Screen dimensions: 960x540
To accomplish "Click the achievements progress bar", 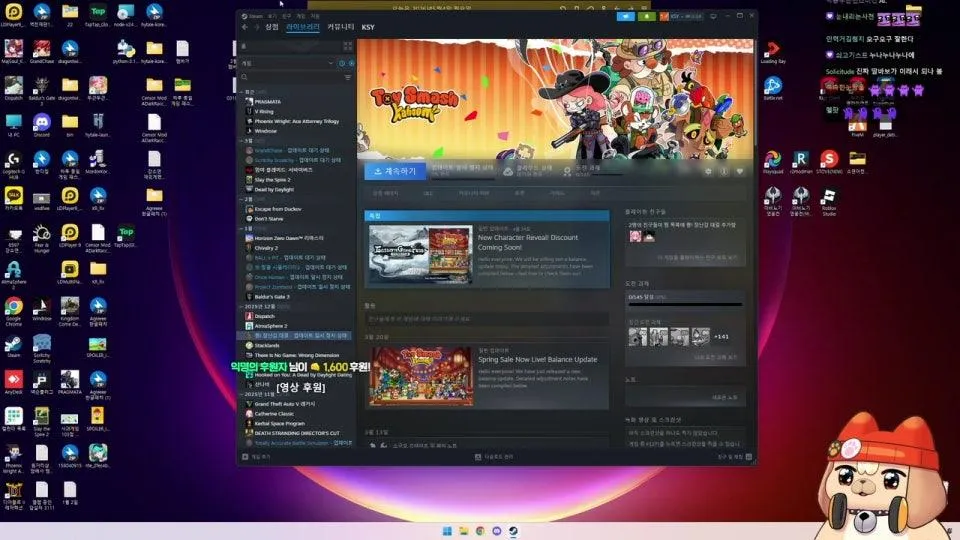I will click(685, 304).
